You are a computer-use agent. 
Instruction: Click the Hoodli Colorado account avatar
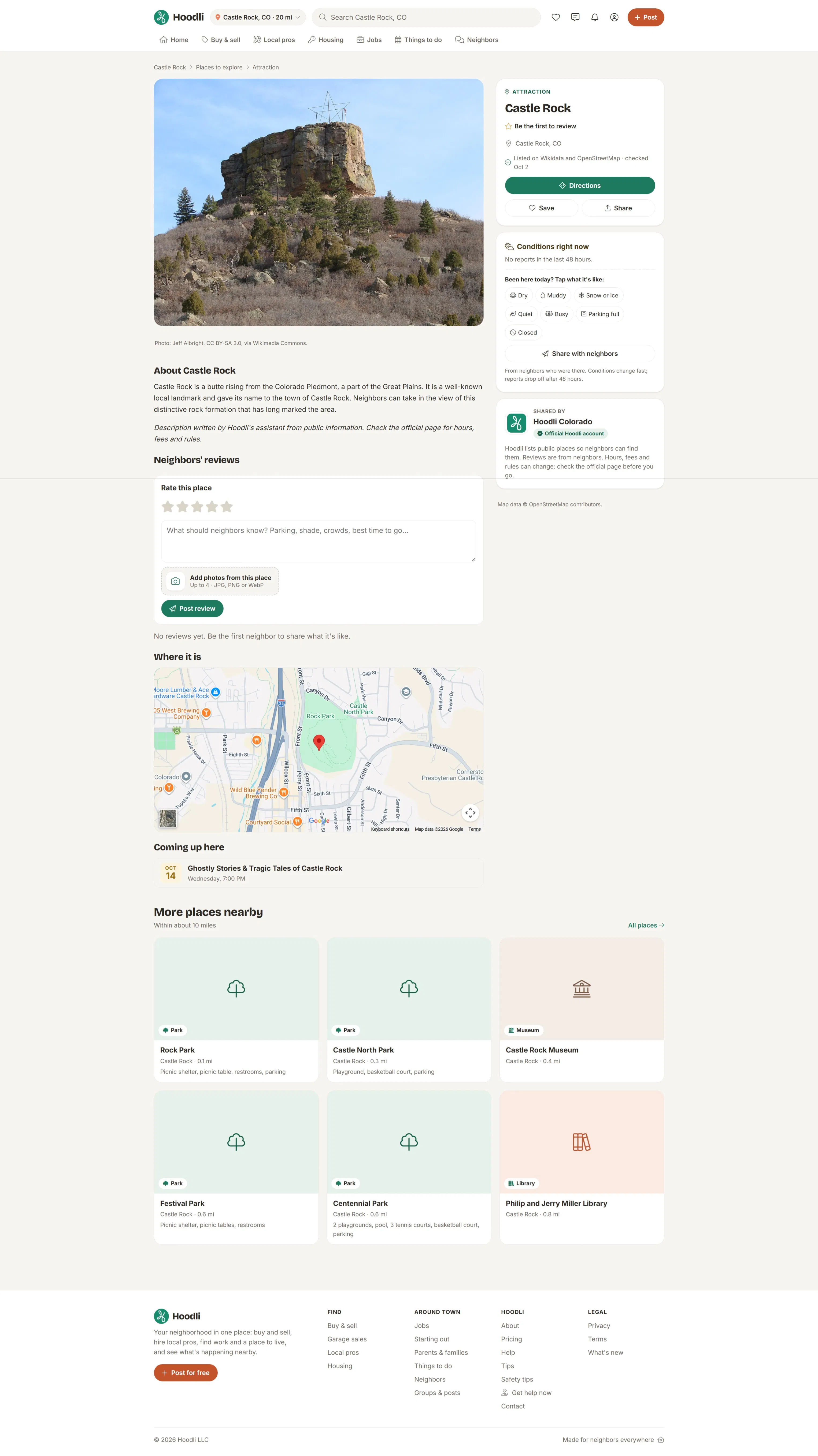[x=516, y=423]
